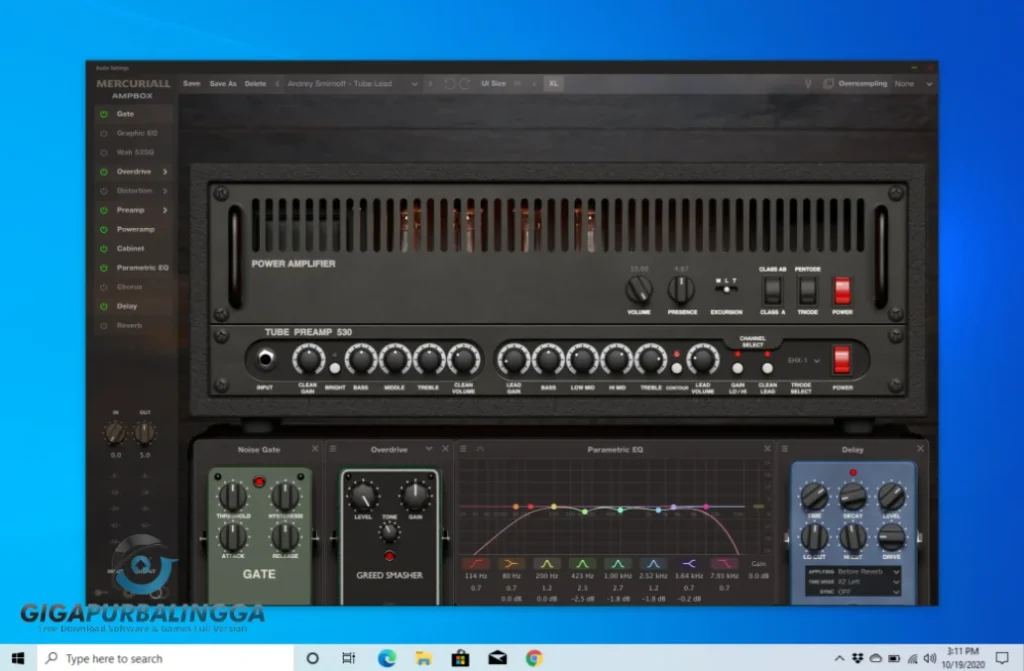The width and height of the screenshot is (1024, 671).
Task: Select Cabinet in the module sidebar
Action: [130, 248]
